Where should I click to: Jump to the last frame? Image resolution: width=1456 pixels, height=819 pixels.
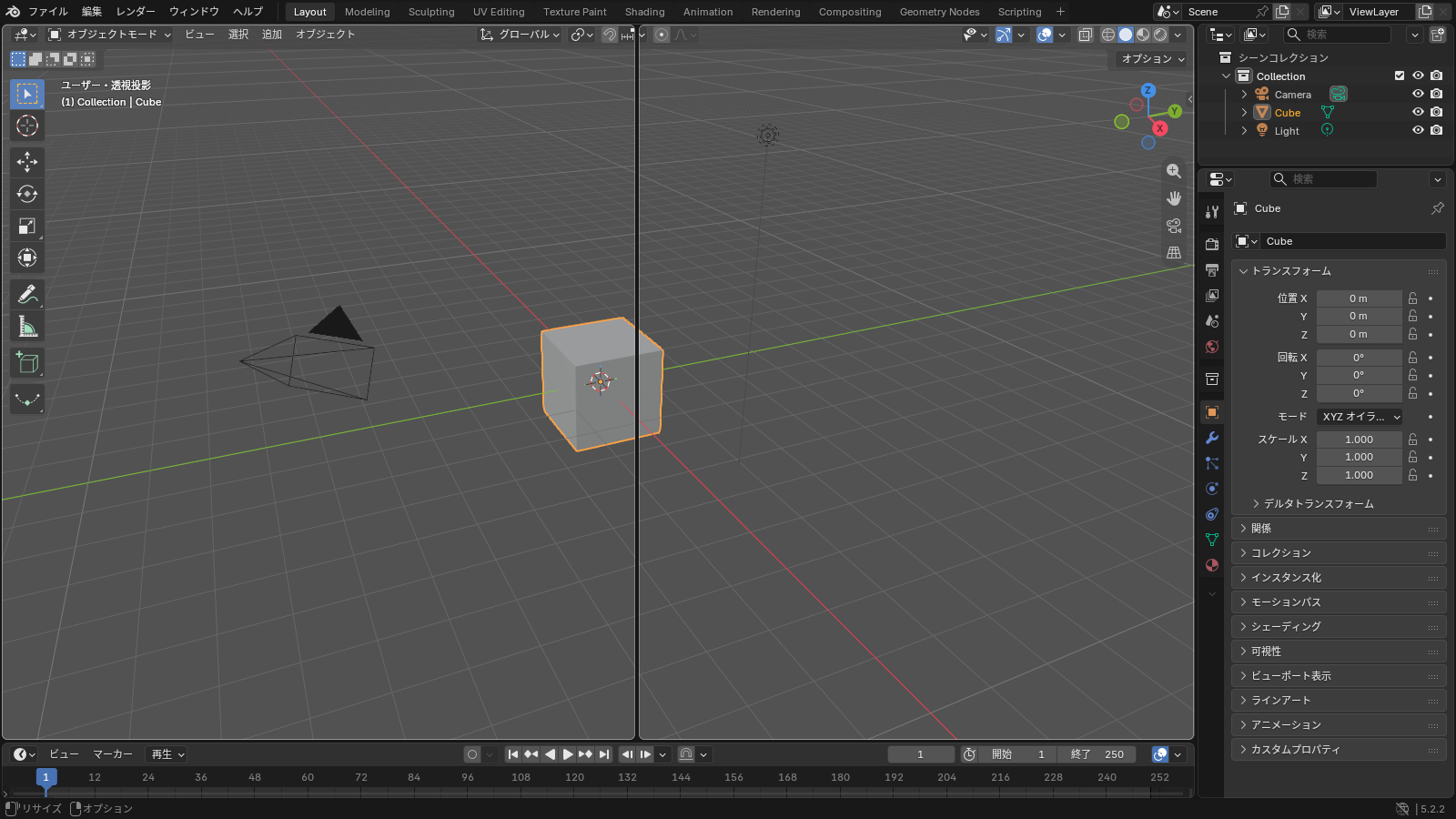(603, 754)
